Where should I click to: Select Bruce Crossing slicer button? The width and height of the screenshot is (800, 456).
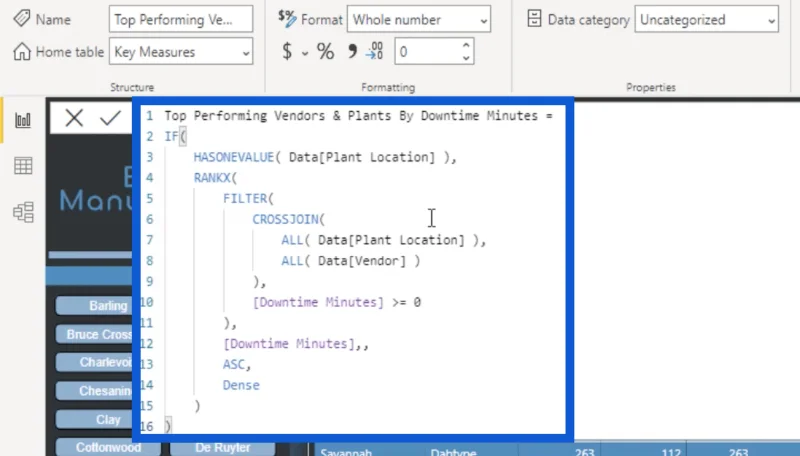point(94,334)
